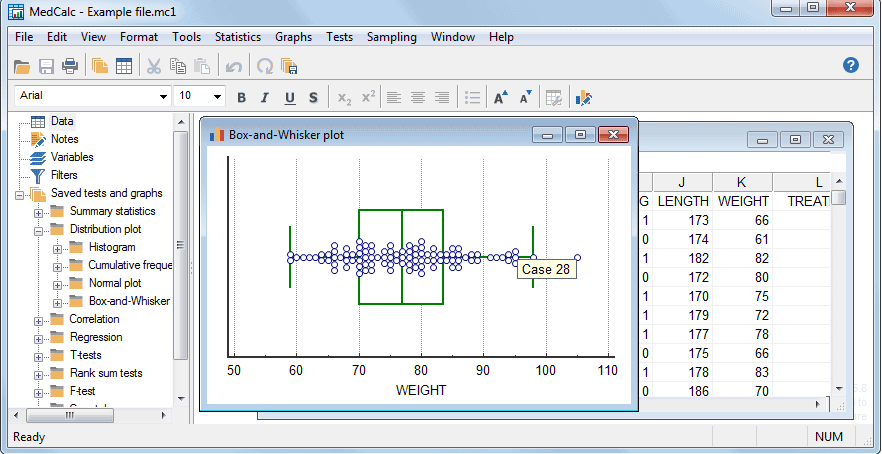The height and width of the screenshot is (454, 882).
Task: Click the increase font size icon
Action: click(501, 97)
